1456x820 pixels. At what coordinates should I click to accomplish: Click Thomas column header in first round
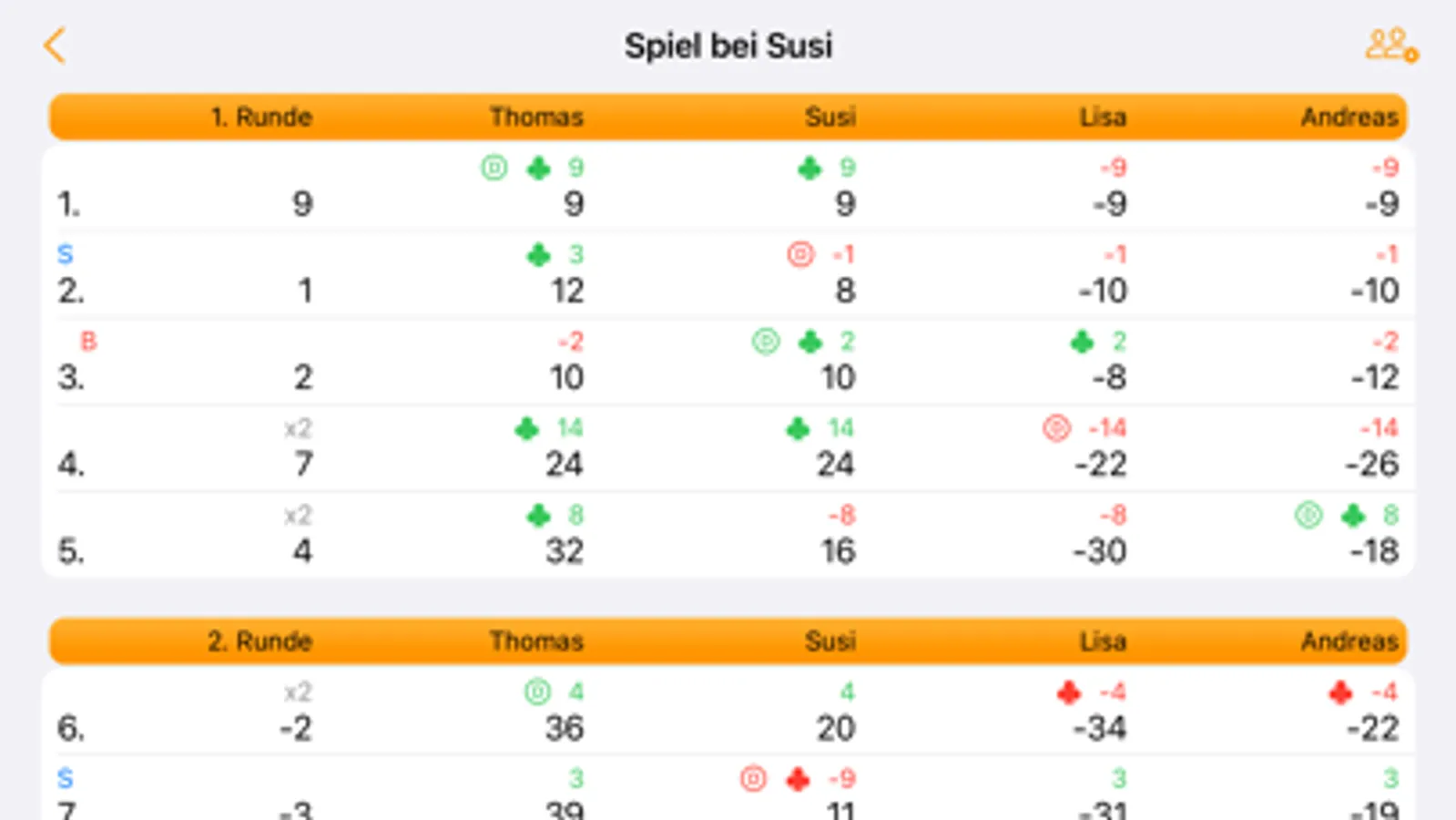point(536,117)
